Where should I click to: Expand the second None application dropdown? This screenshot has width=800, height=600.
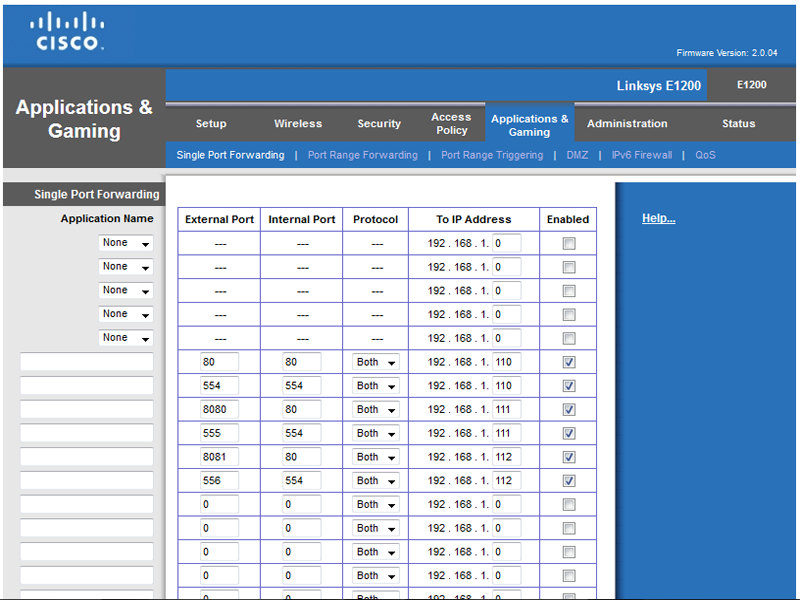[x=126, y=266]
